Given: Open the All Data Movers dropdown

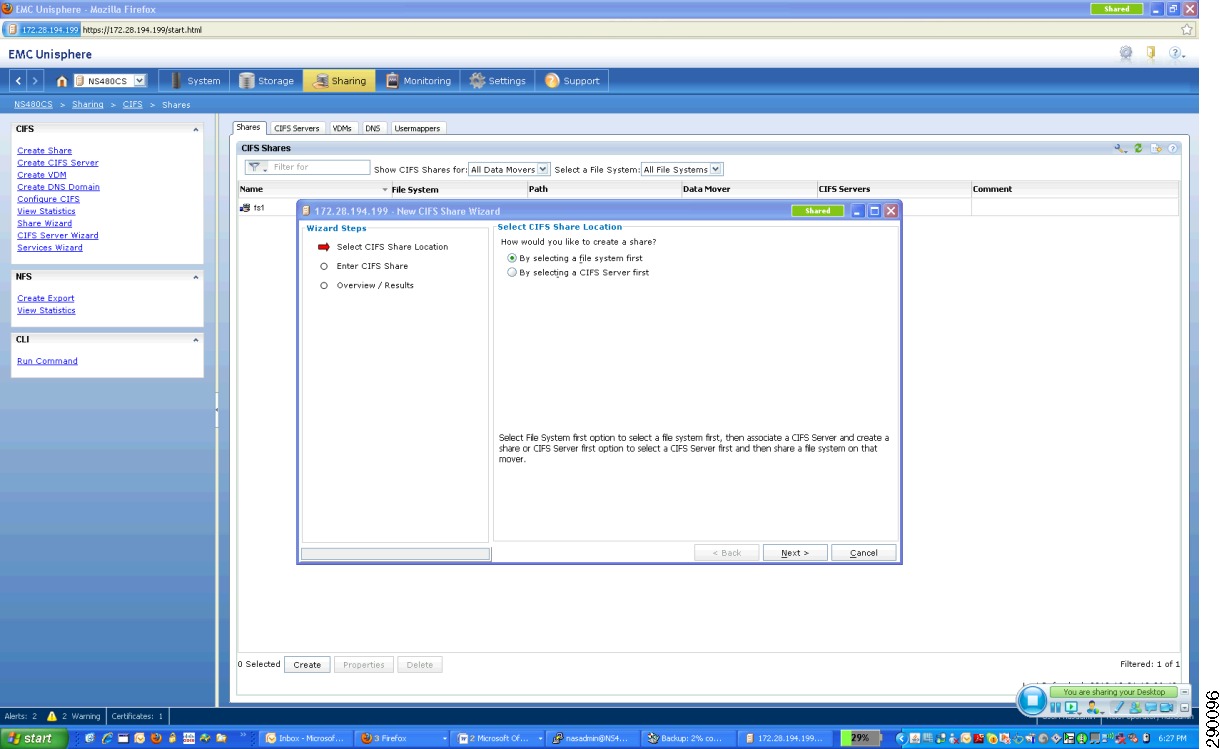Looking at the screenshot, I should pos(509,170).
